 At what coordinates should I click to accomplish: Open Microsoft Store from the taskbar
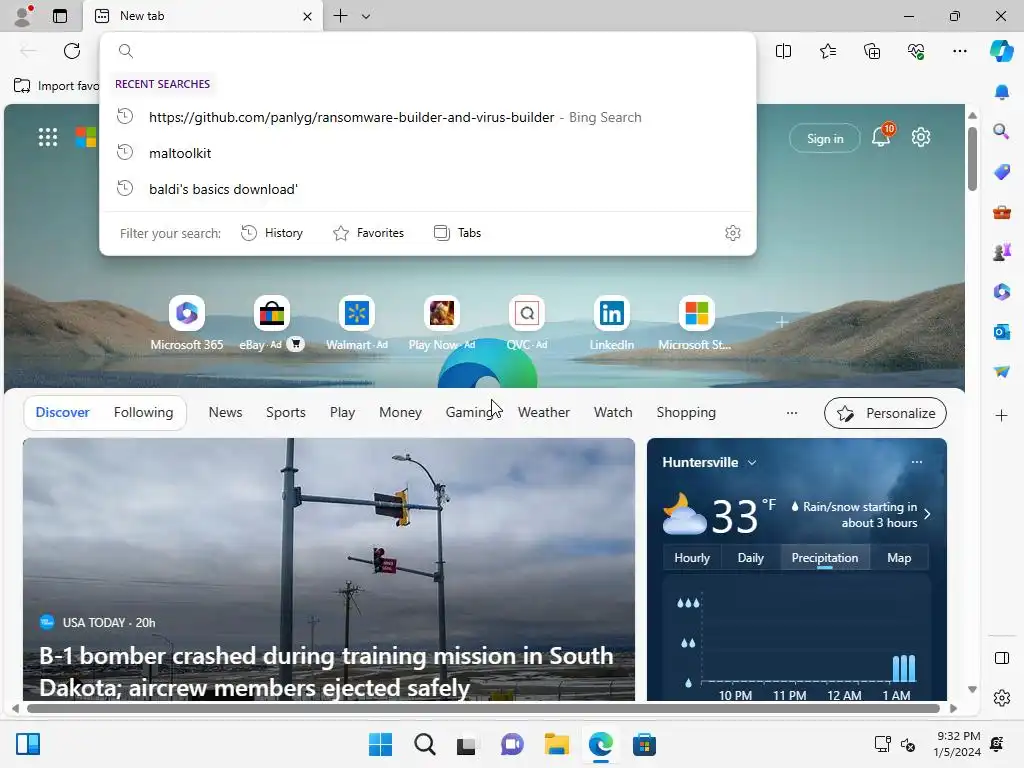tap(644, 744)
